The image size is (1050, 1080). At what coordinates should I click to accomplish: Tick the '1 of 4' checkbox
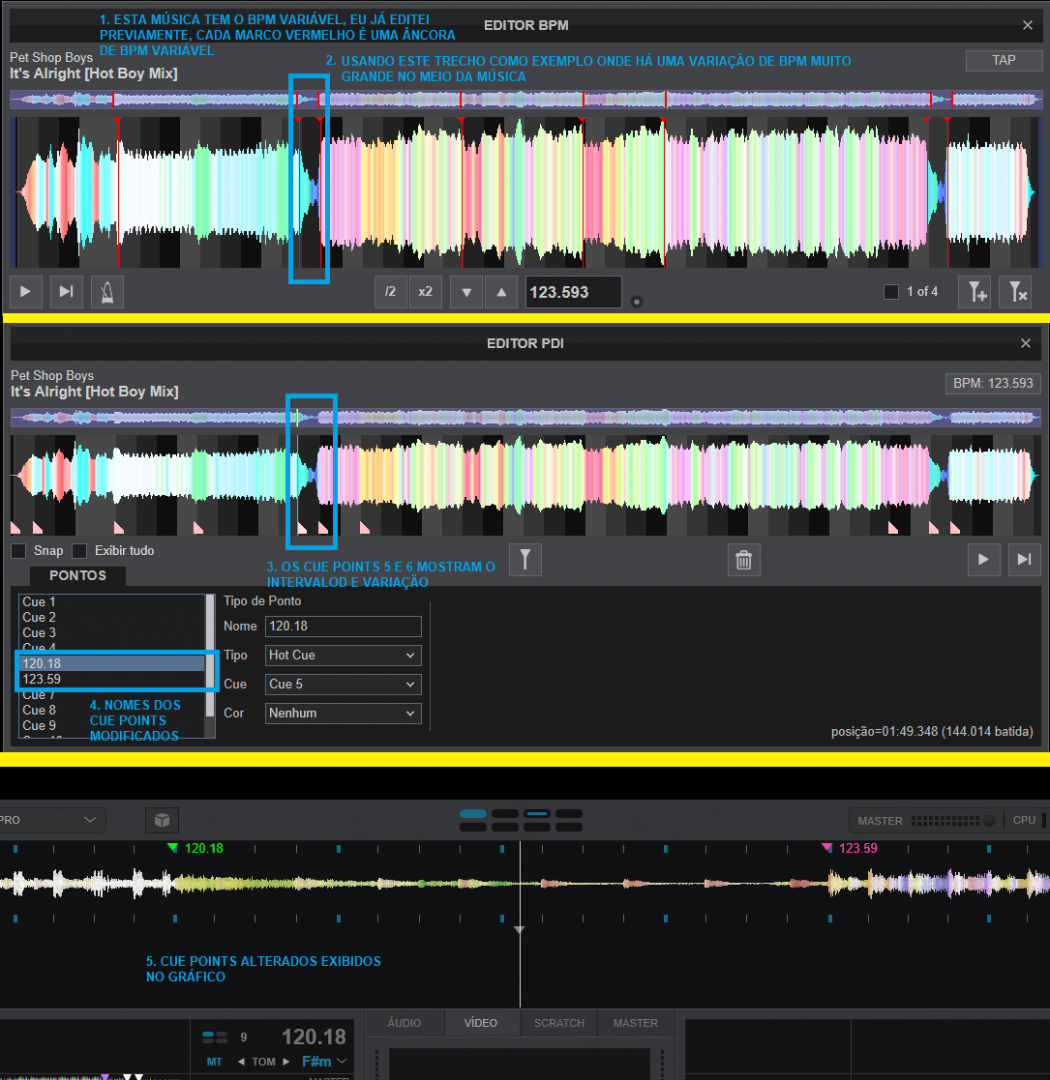point(891,291)
